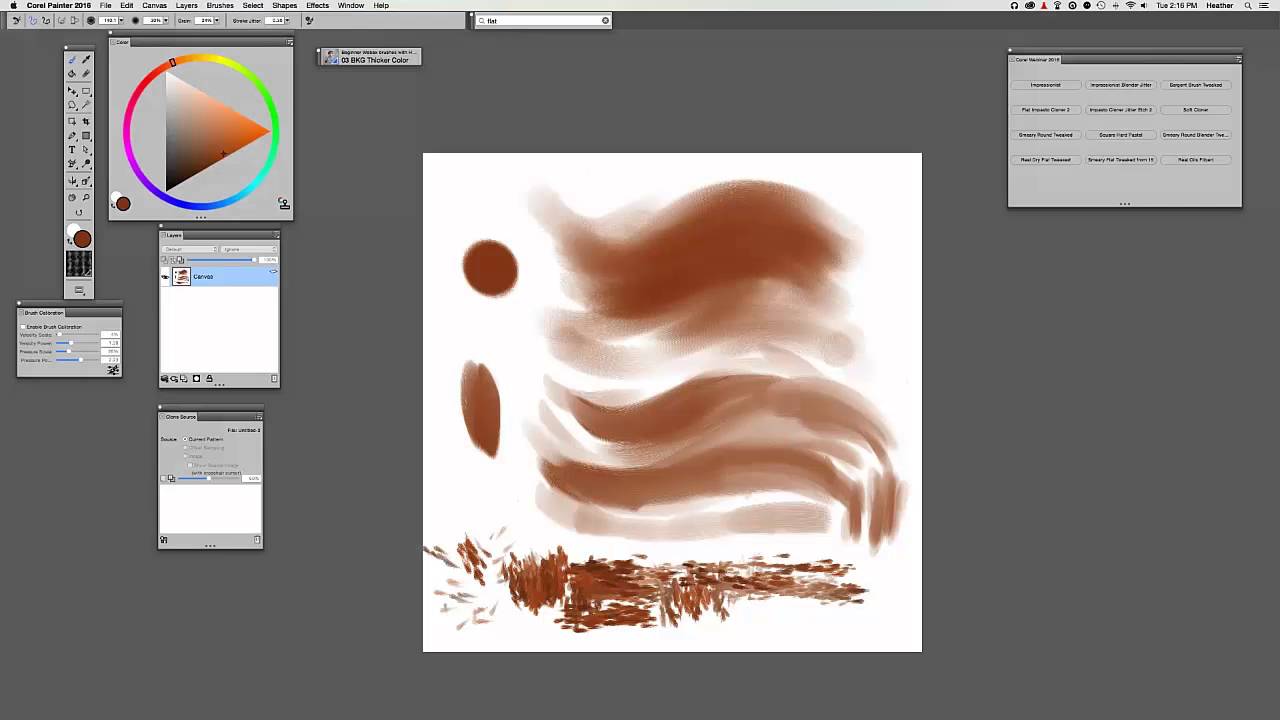Screen dimensions: 1280x720
Task: Open advanced brush controls icon in property bar
Action: tap(309, 20)
